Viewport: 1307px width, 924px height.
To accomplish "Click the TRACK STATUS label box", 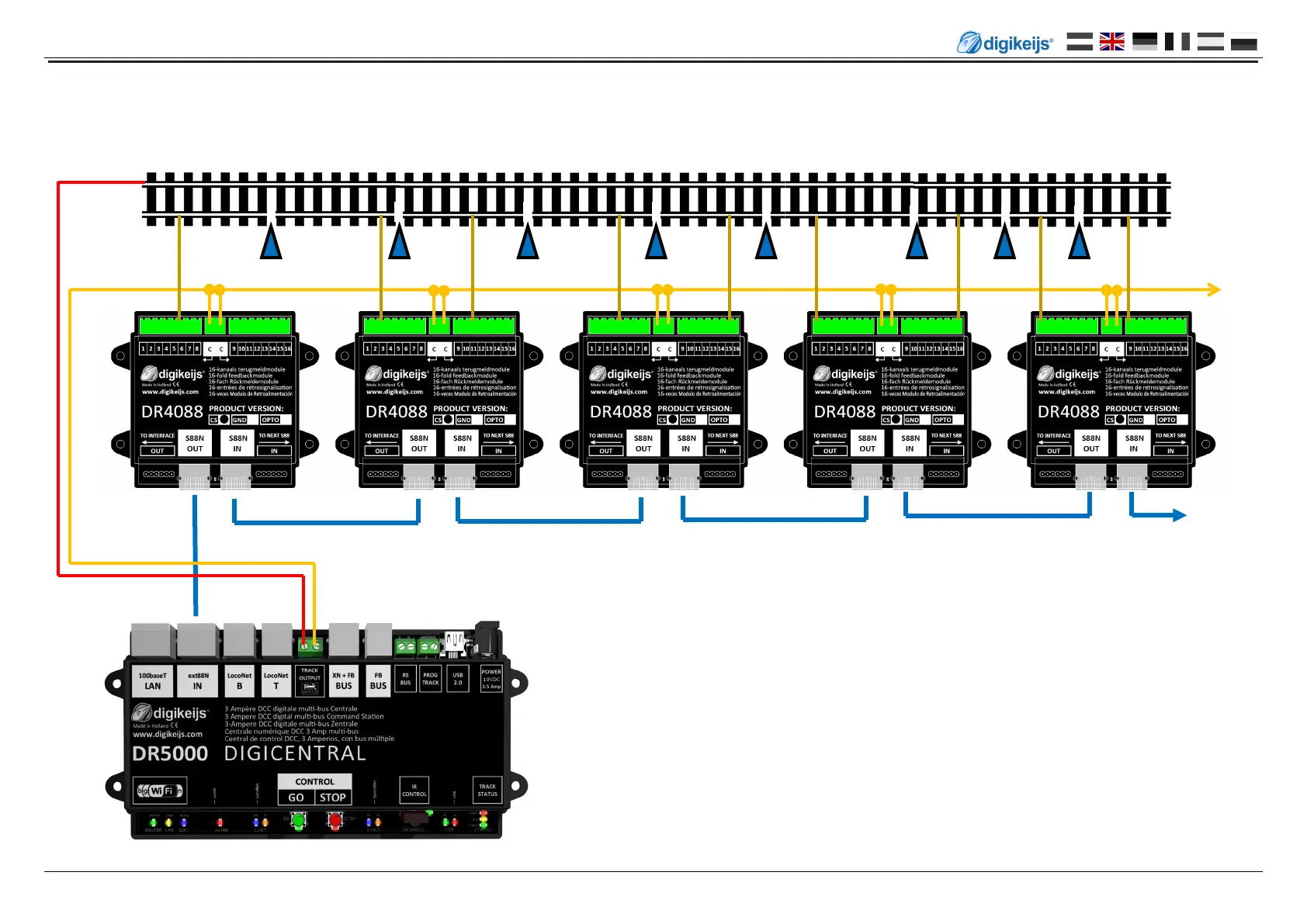I will point(487,791).
